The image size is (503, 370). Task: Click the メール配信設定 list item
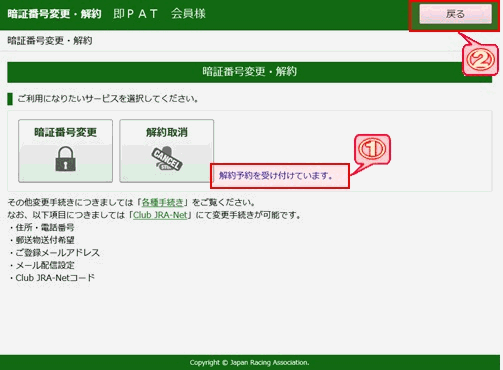[x=45, y=265]
